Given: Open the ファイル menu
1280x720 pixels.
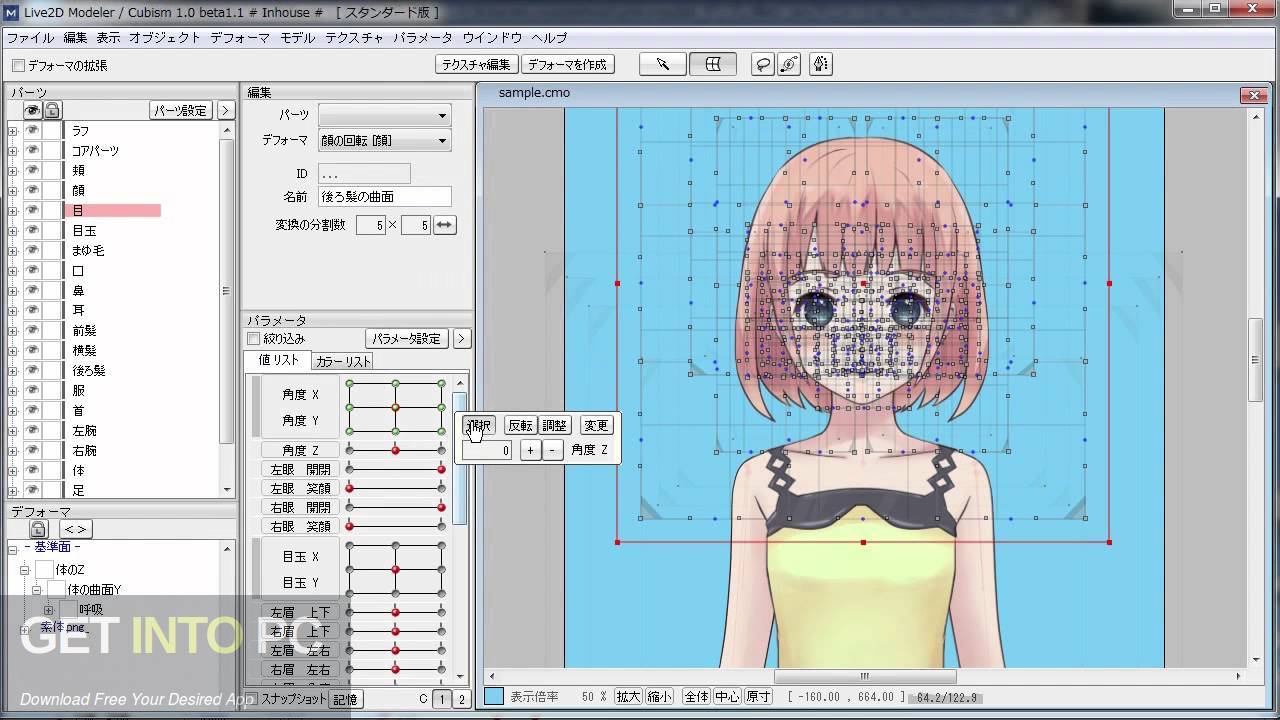Looking at the screenshot, I should (30, 38).
